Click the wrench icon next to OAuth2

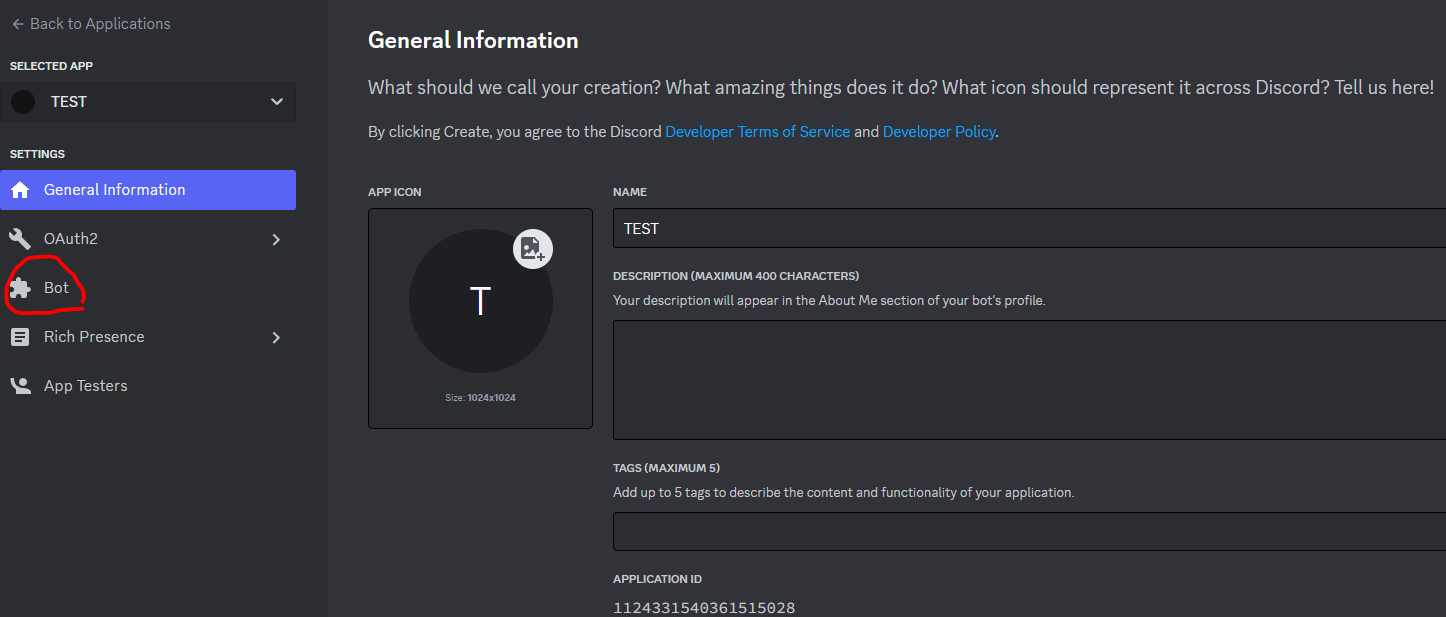(x=20, y=239)
